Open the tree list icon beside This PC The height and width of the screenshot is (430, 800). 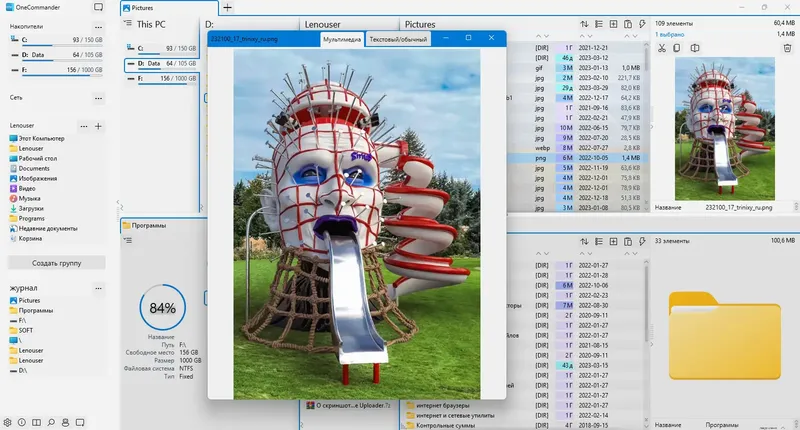(x=128, y=23)
